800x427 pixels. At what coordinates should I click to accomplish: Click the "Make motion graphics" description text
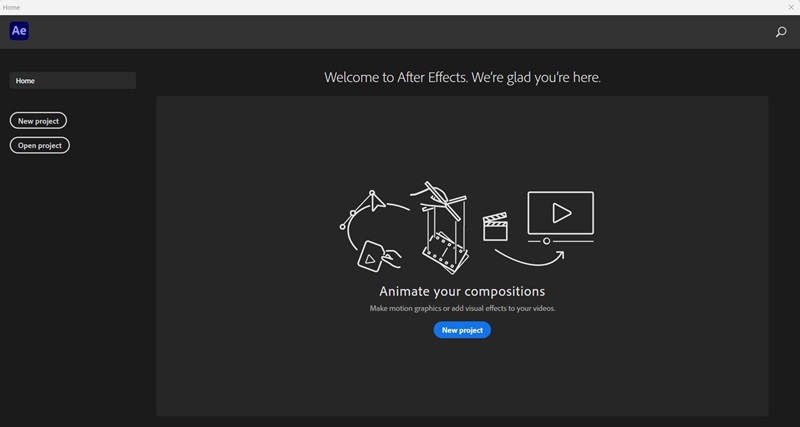pyautogui.click(x=462, y=309)
